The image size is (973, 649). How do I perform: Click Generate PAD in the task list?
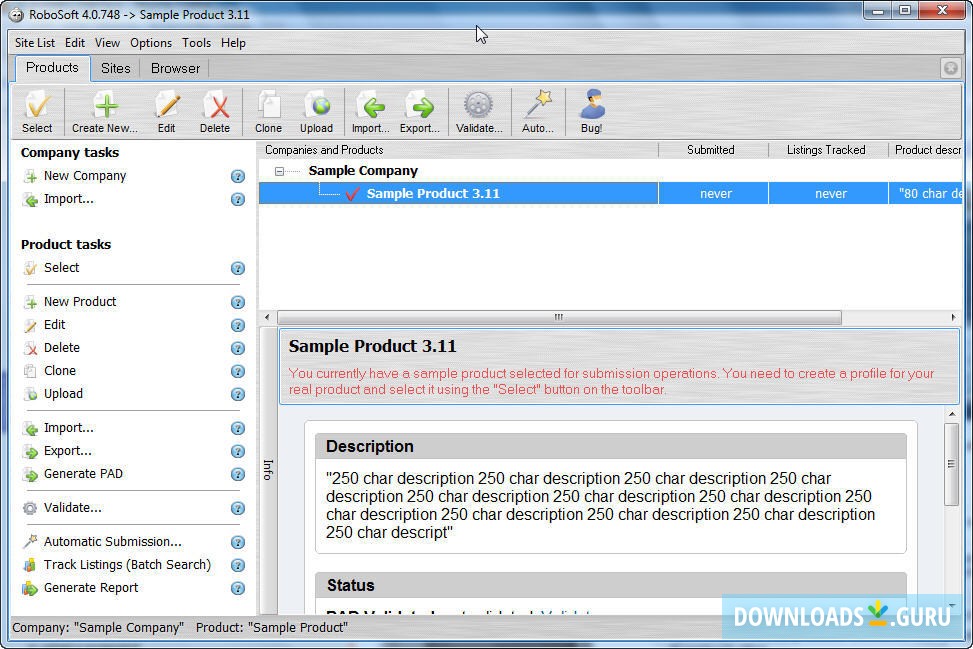tap(83, 474)
